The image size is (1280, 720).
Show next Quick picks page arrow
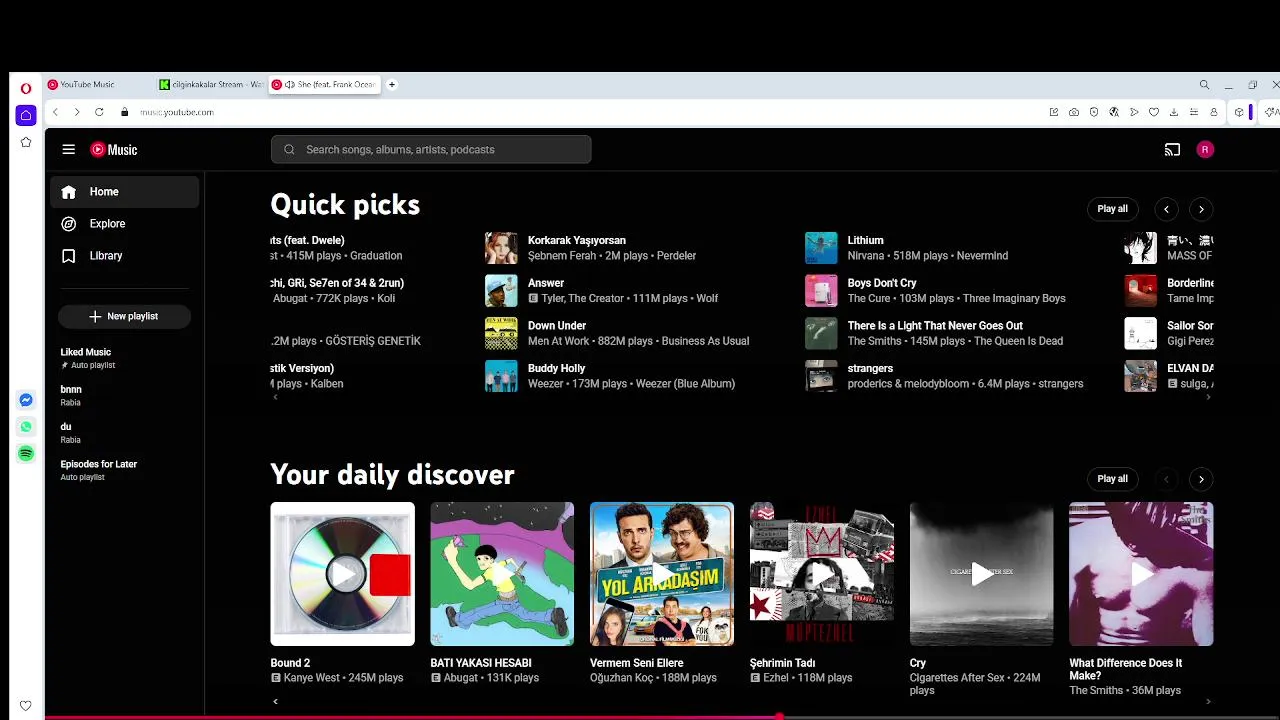pyautogui.click(x=1201, y=209)
